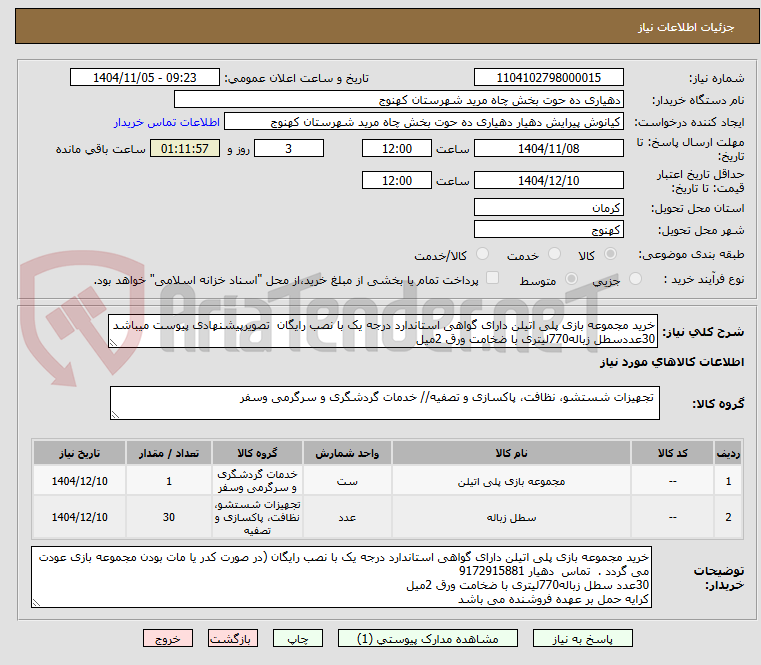The image size is (761, 665).
Task: Click the شماره نیاز field 1104102798000015
Action: click(x=548, y=78)
